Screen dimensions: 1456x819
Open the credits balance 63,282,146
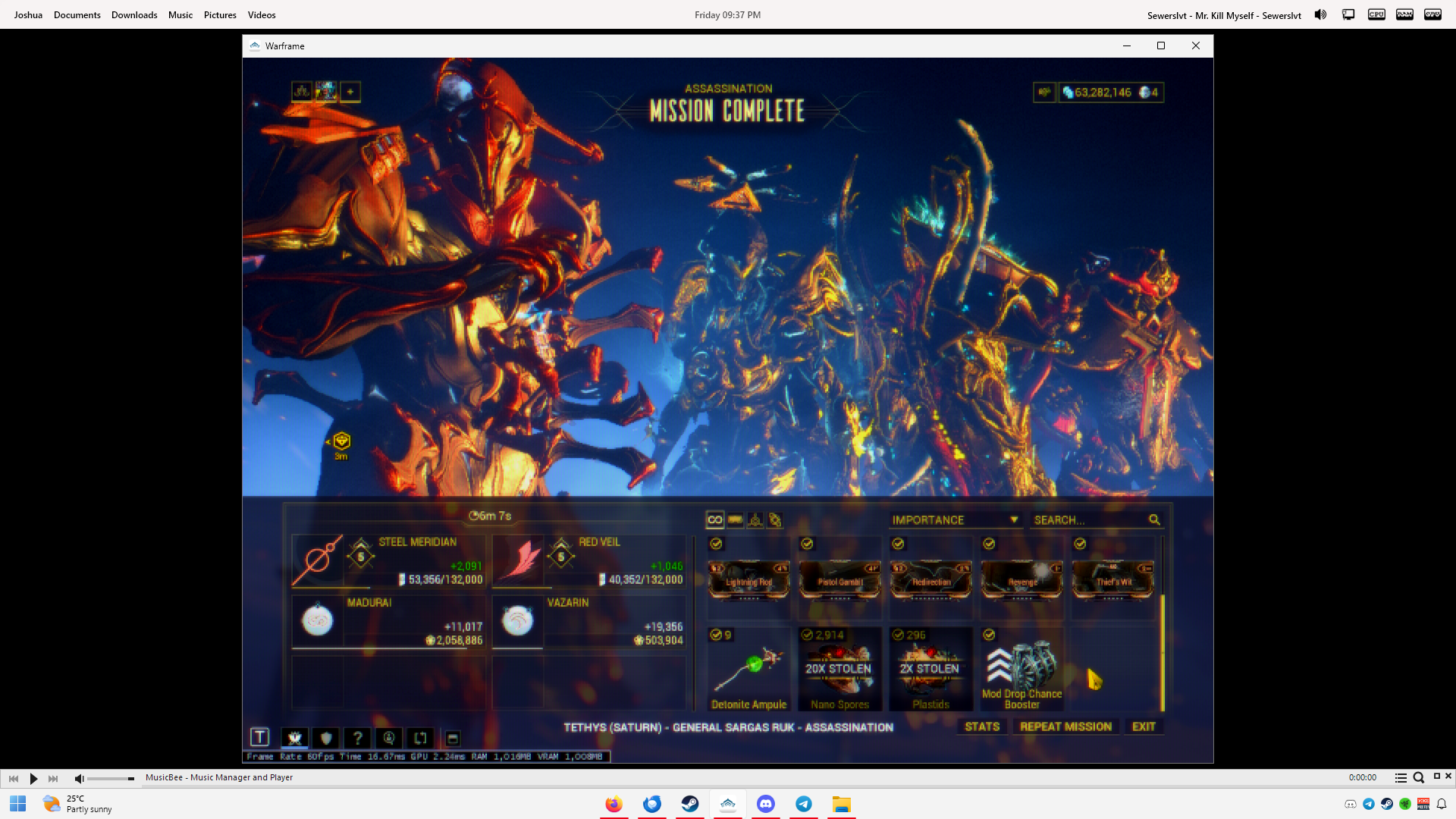[1097, 93]
